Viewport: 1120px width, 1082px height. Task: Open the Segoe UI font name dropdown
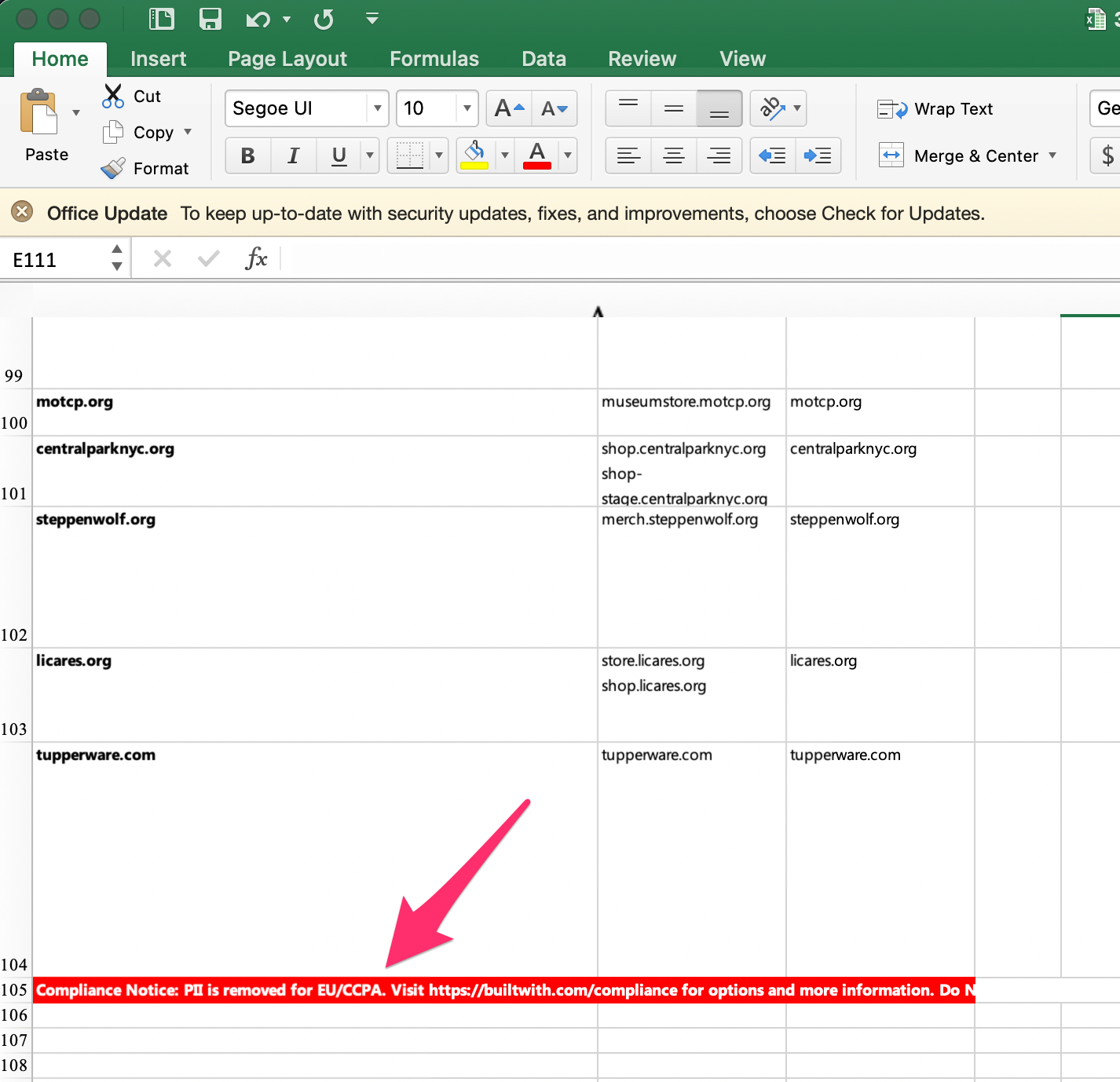[378, 108]
